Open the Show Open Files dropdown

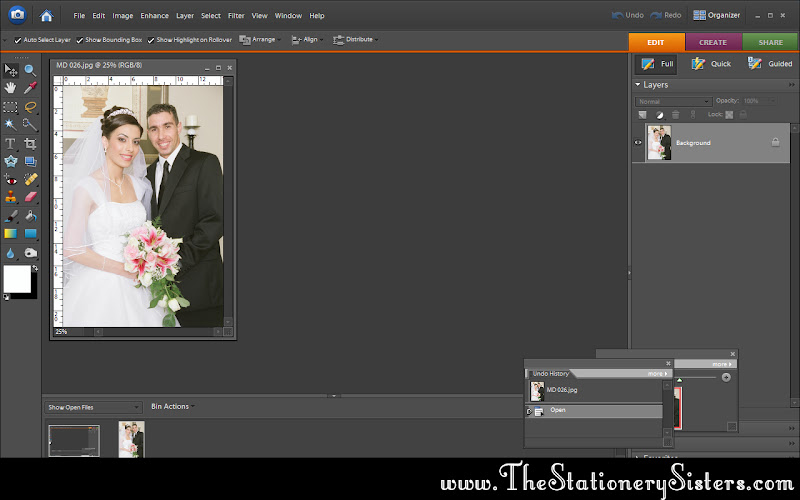pos(93,407)
